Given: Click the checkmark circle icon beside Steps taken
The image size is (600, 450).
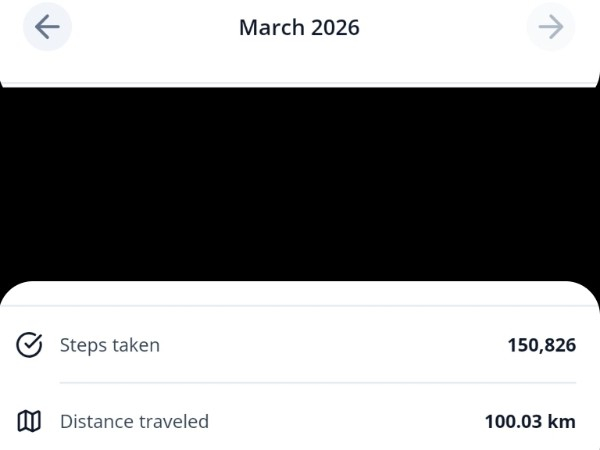Looking at the screenshot, I should [x=30, y=345].
